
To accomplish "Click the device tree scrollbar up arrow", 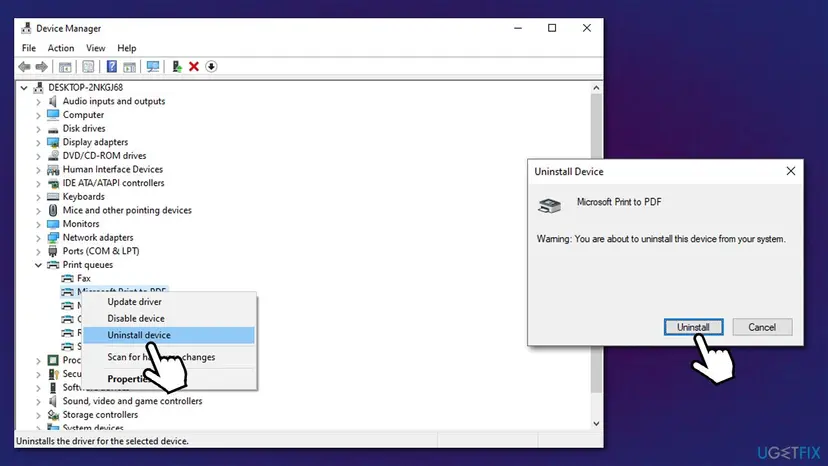I will click(596, 88).
